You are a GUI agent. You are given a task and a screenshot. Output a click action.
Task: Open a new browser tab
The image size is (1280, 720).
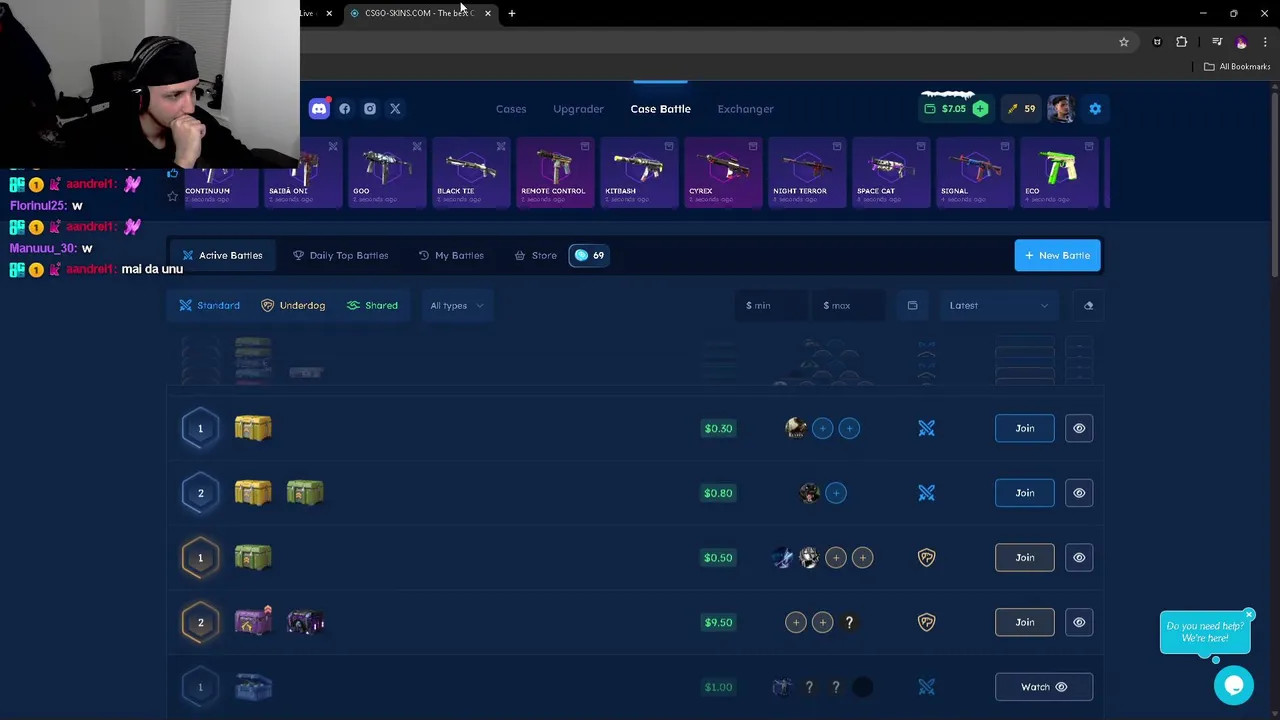[512, 13]
